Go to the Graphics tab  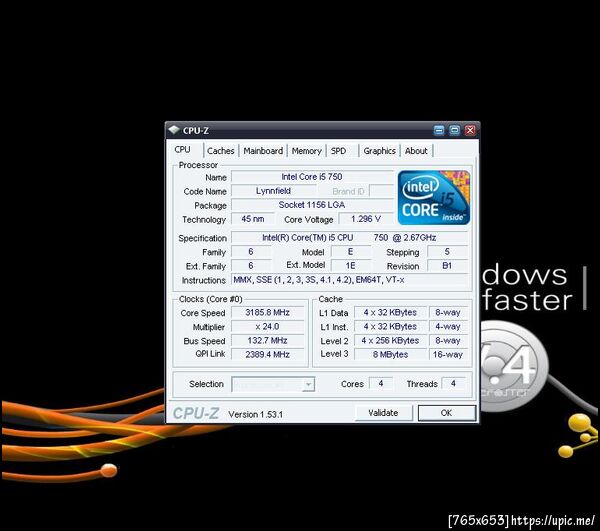click(379, 151)
